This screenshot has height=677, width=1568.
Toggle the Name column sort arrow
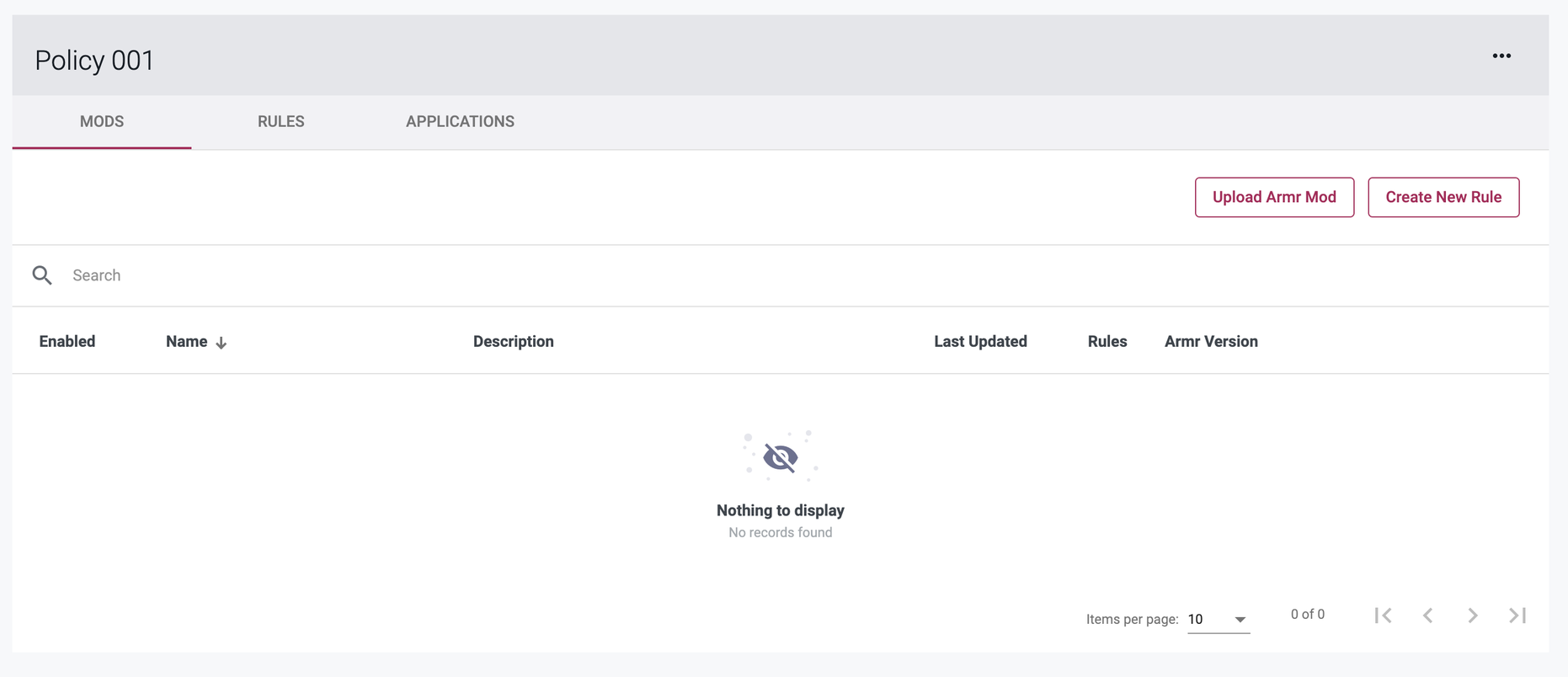click(221, 343)
